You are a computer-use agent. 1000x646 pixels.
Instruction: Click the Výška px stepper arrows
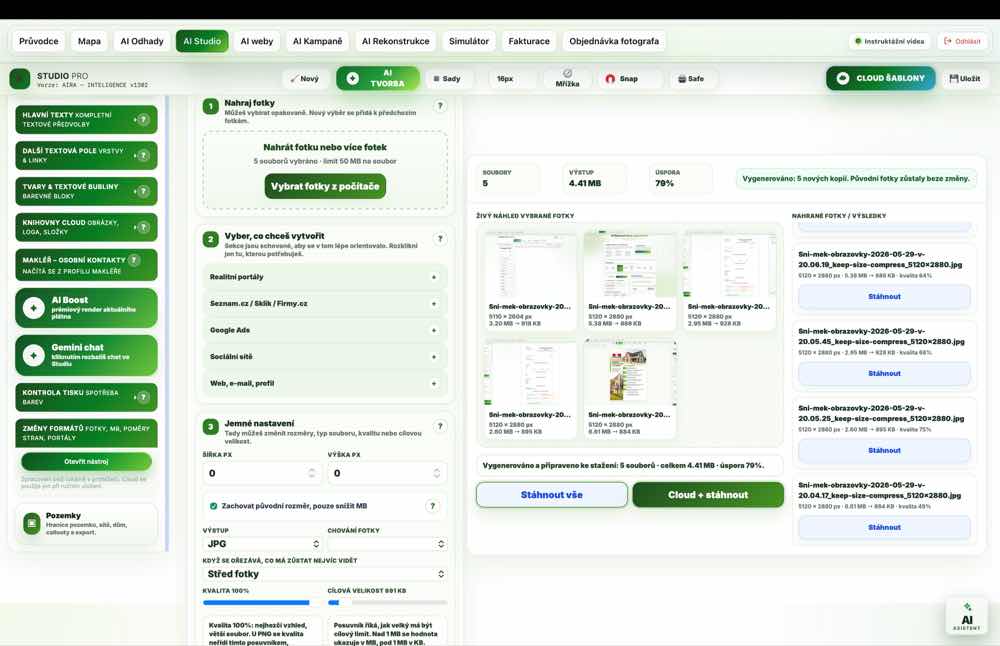point(436,473)
